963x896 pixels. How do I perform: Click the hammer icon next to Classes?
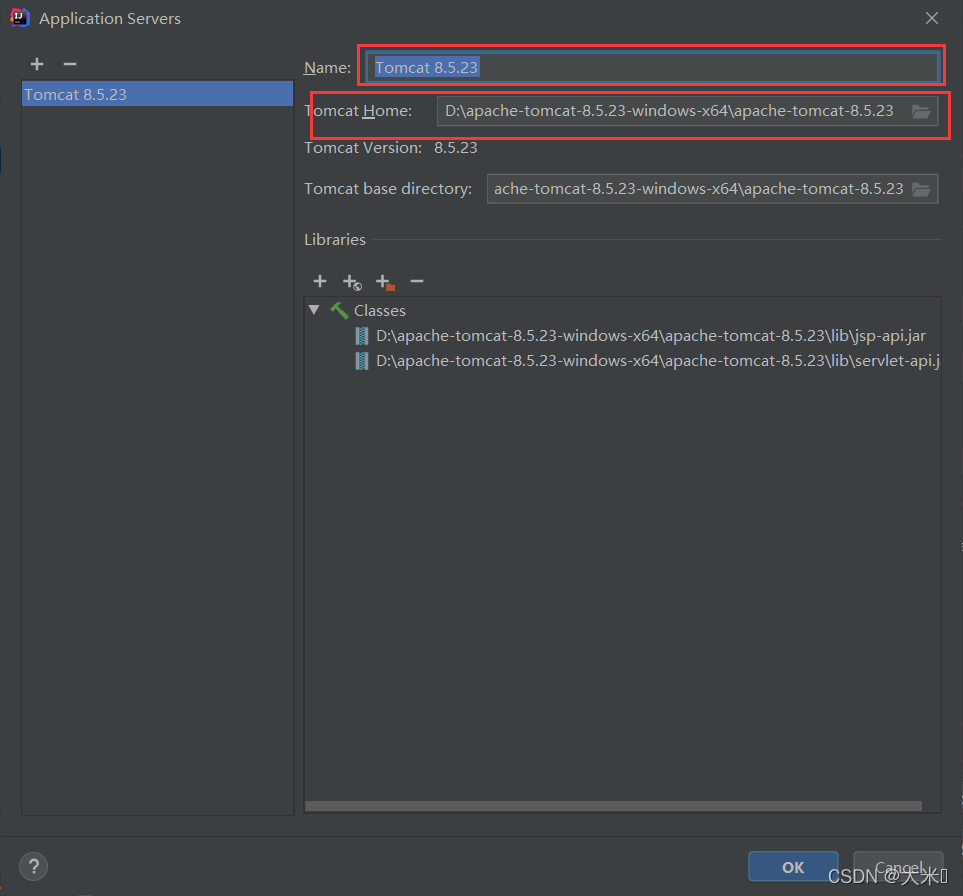(339, 310)
